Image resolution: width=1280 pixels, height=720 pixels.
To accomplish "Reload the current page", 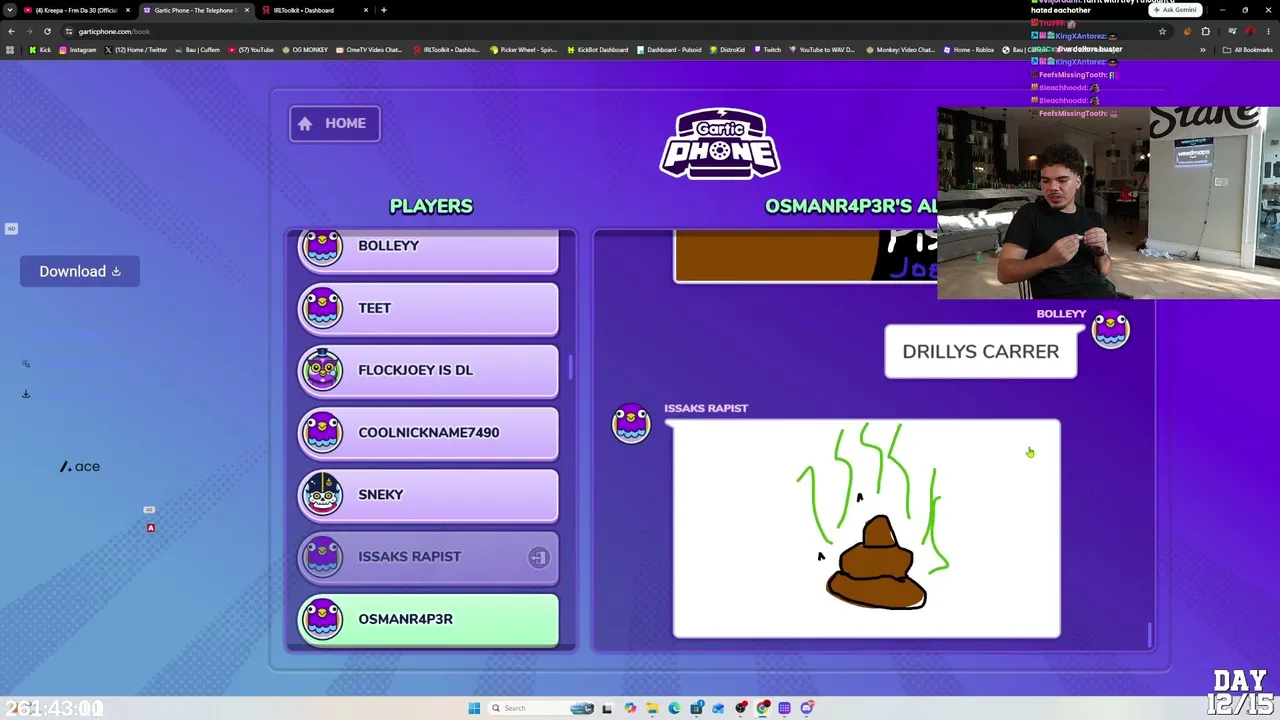I will click(47, 31).
